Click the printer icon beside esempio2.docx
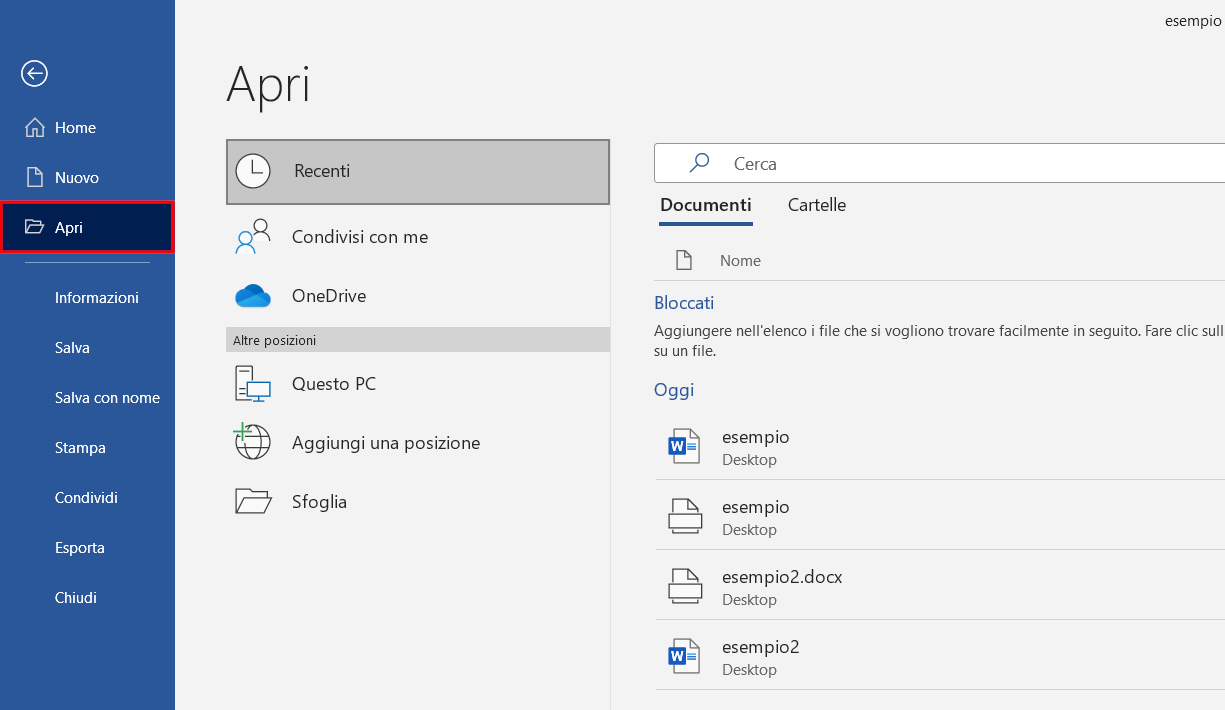 (685, 585)
